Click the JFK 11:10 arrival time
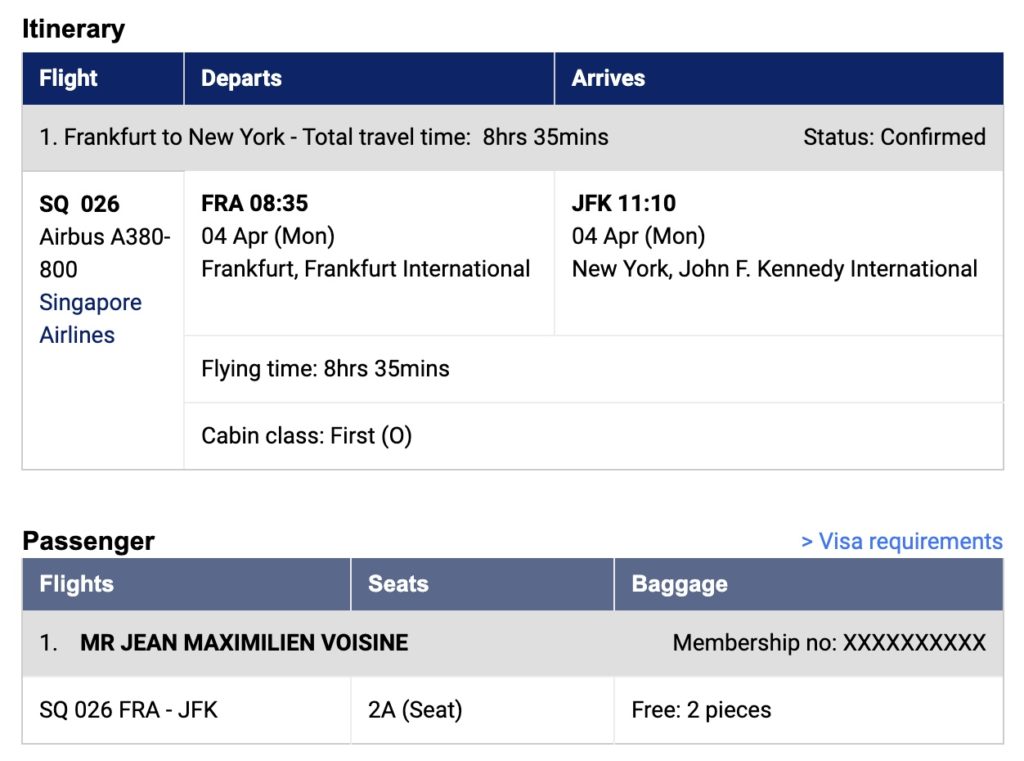 point(623,203)
